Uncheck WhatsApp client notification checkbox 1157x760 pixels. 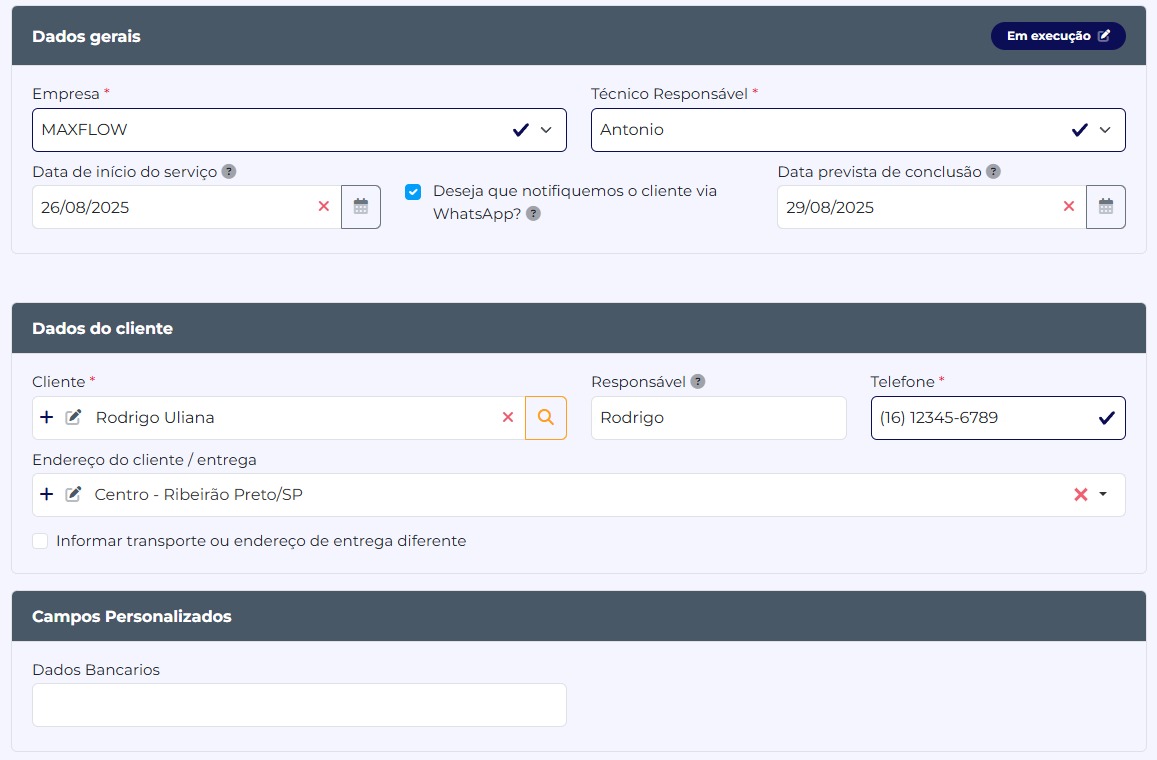tap(413, 192)
